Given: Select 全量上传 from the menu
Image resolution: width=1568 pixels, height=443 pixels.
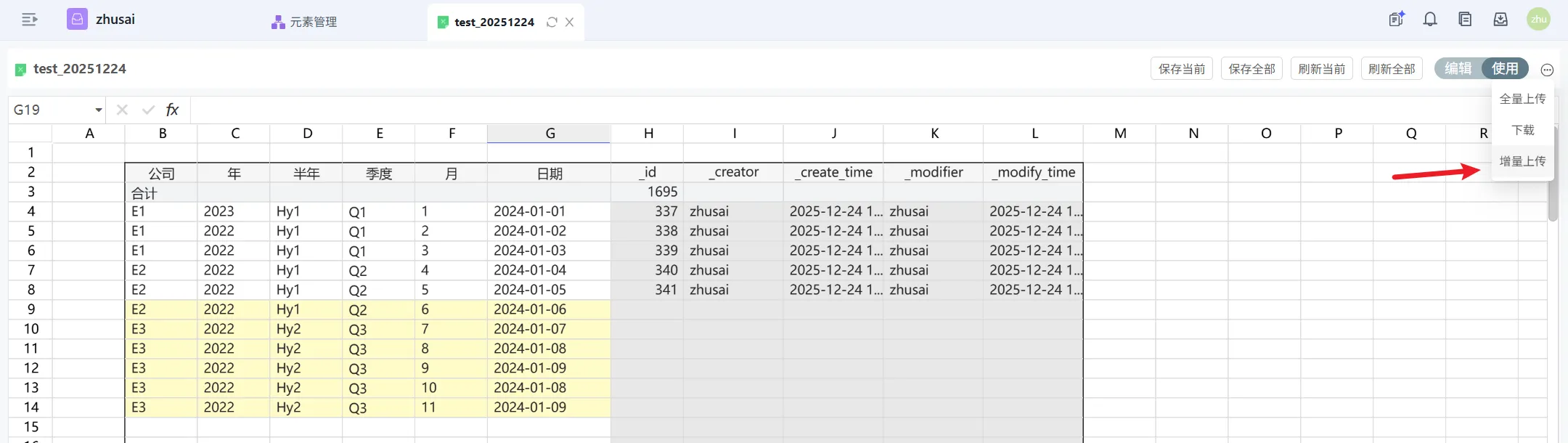Looking at the screenshot, I should [1522, 99].
